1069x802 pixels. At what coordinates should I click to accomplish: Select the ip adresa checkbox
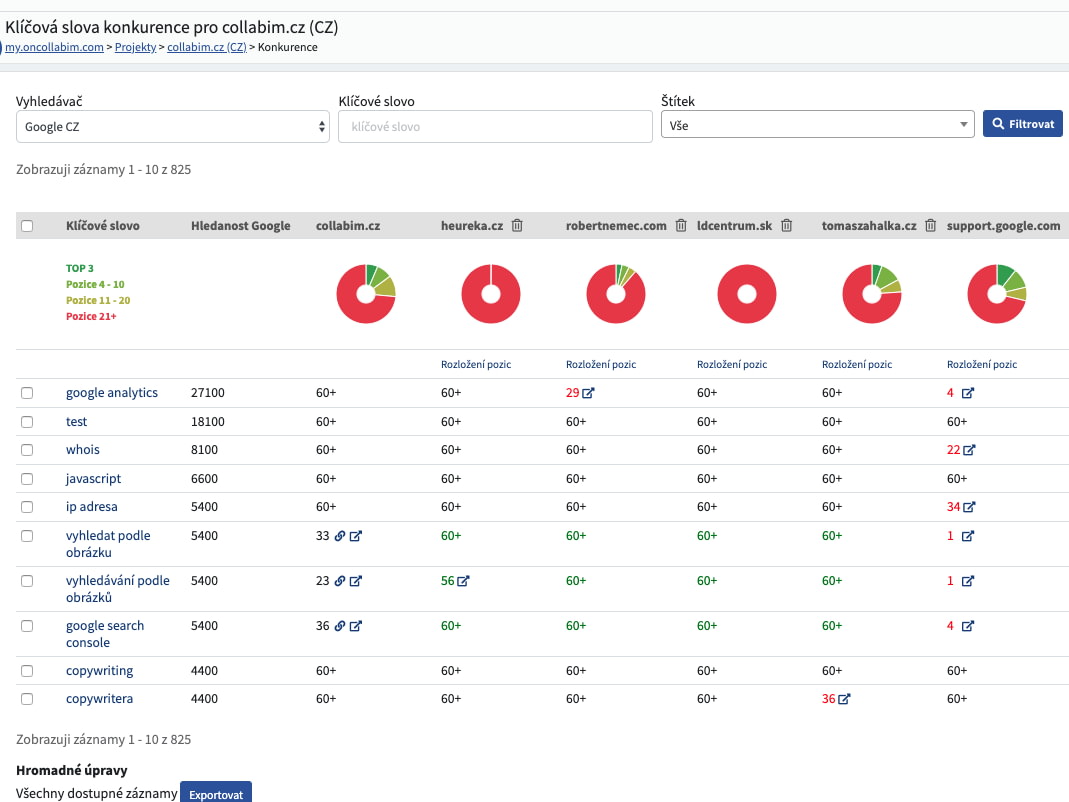(27, 507)
